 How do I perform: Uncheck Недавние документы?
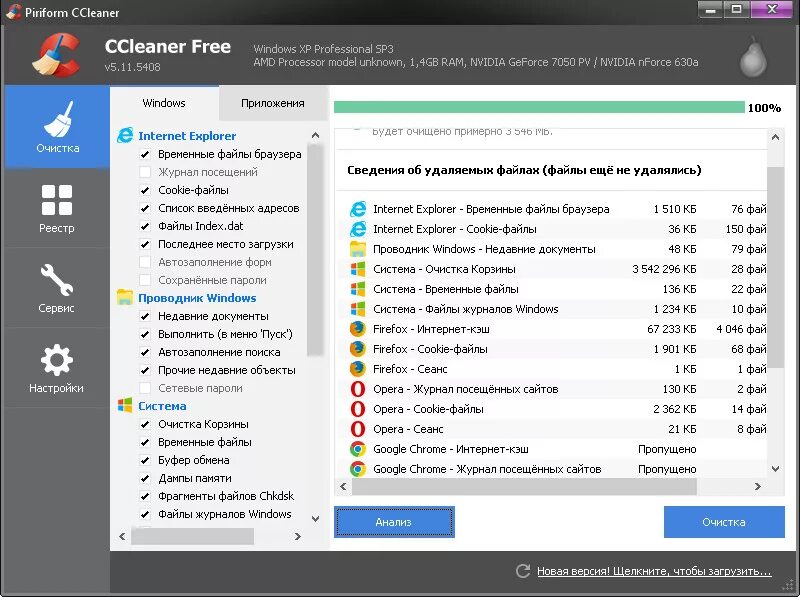click(145, 316)
